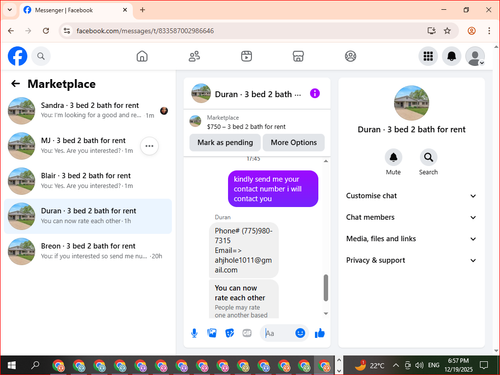Open the Groups icon in top navigation
This screenshot has width=500, height=375.
(350, 56)
